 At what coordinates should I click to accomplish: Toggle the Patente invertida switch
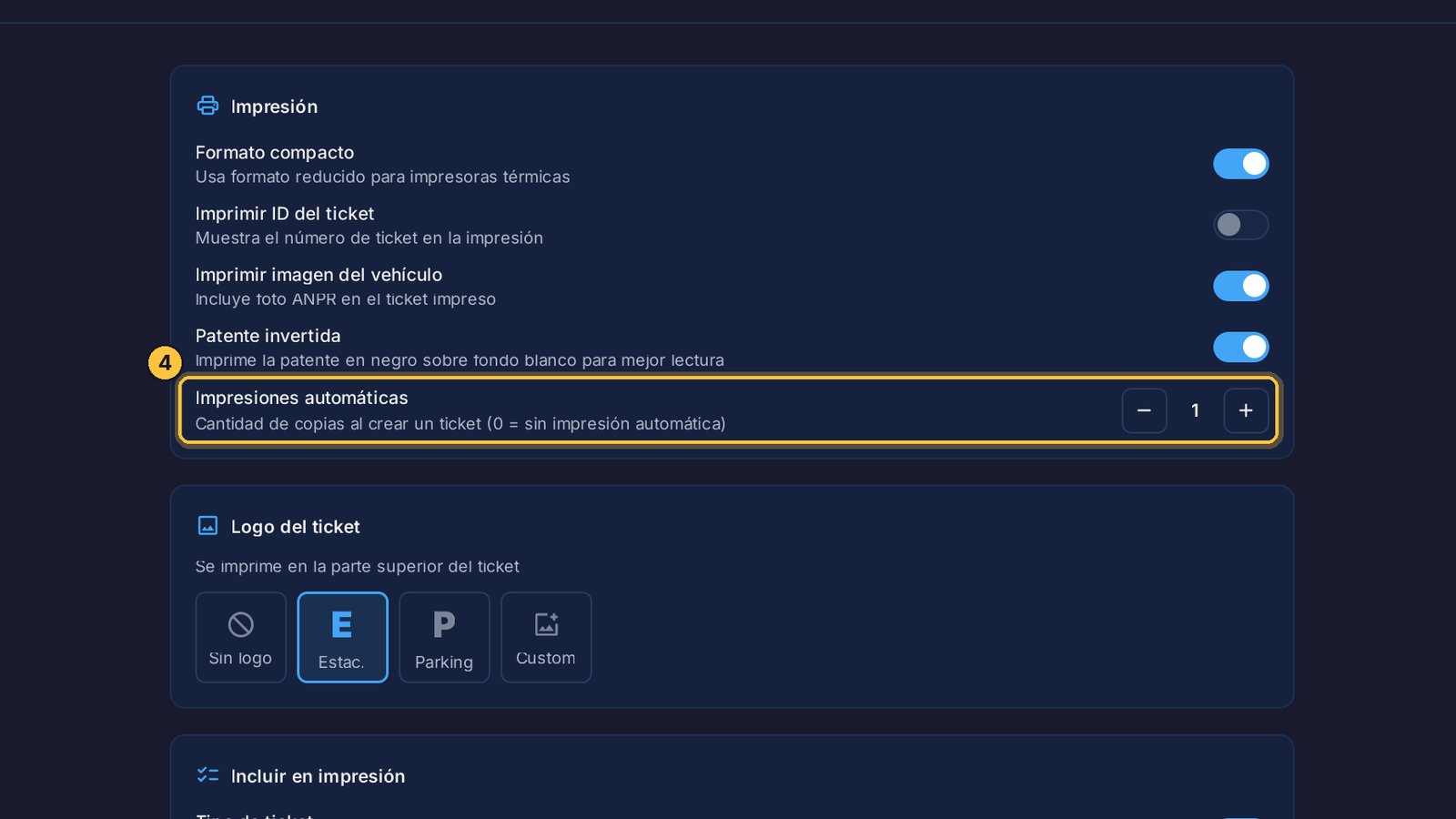point(1240,347)
